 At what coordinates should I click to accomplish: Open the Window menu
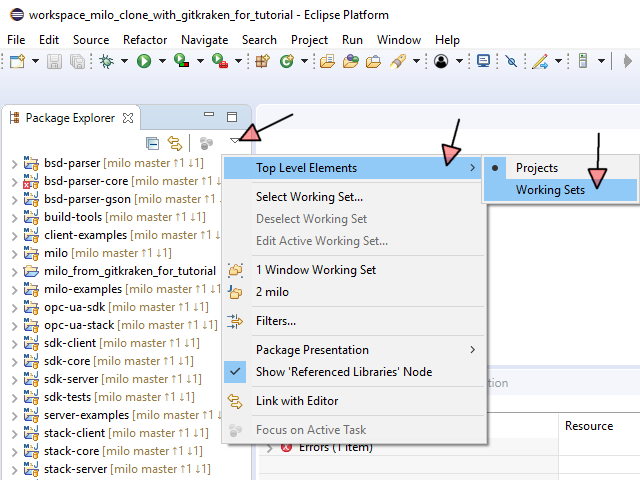click(399, 40)
